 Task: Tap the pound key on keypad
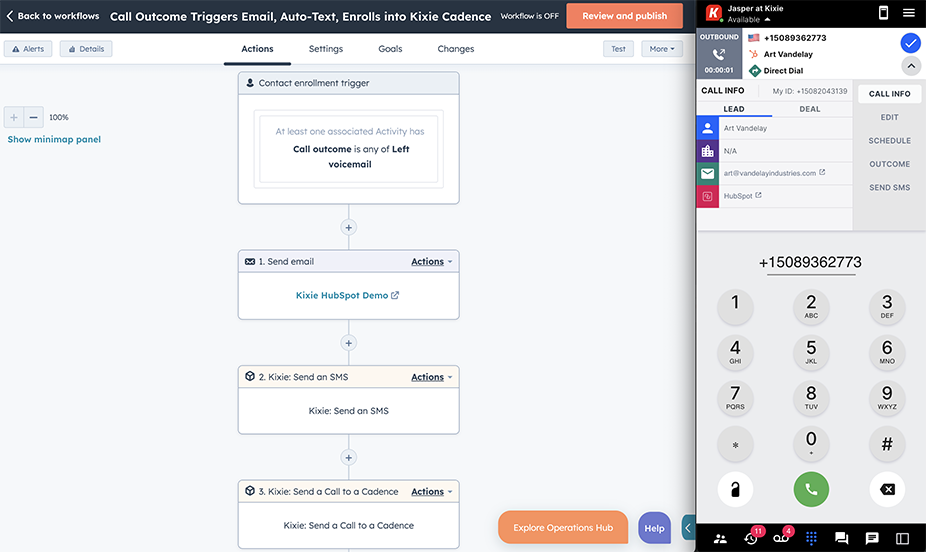(886, 443)
